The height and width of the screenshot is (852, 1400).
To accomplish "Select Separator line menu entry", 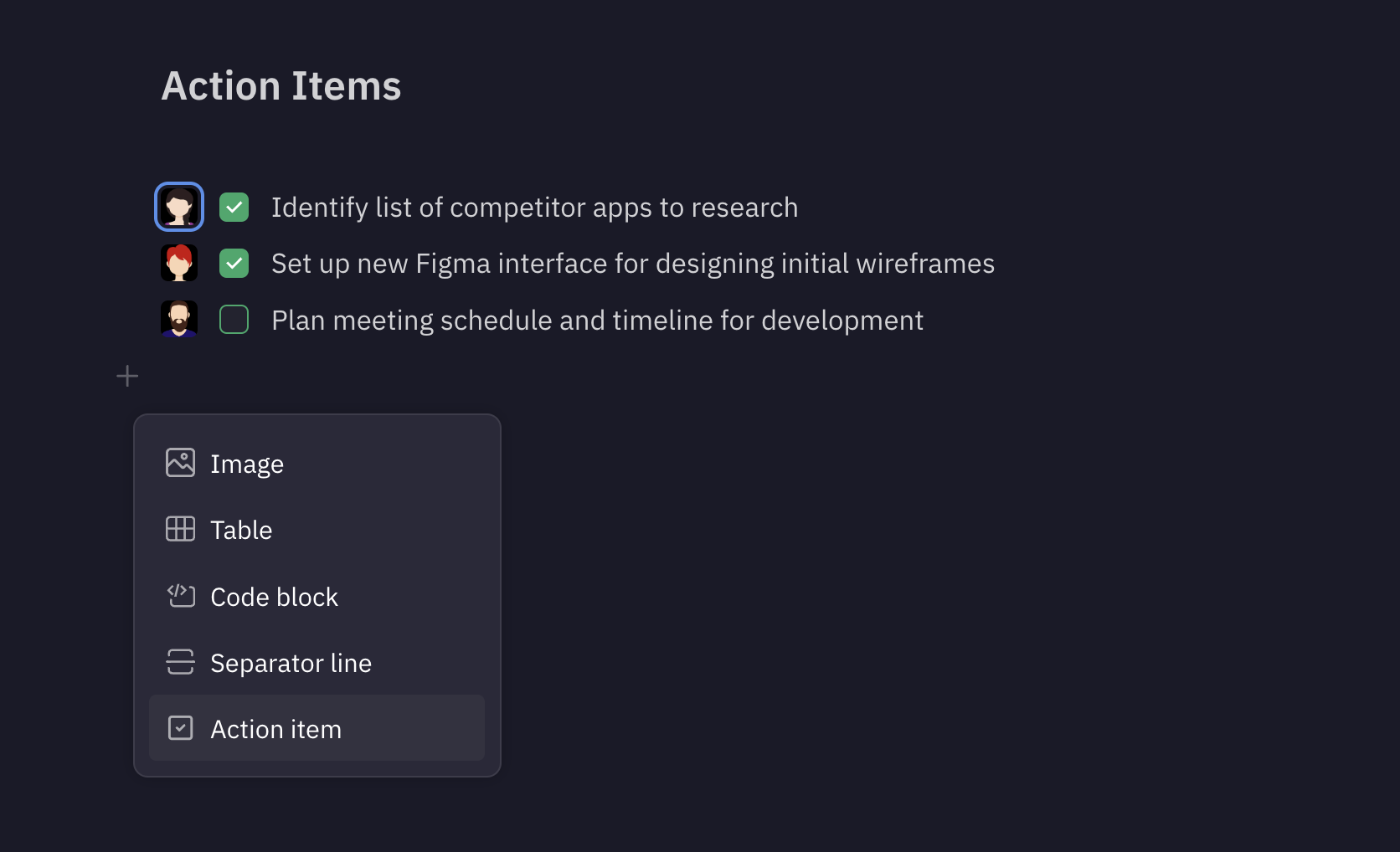I will pos(291,663).
